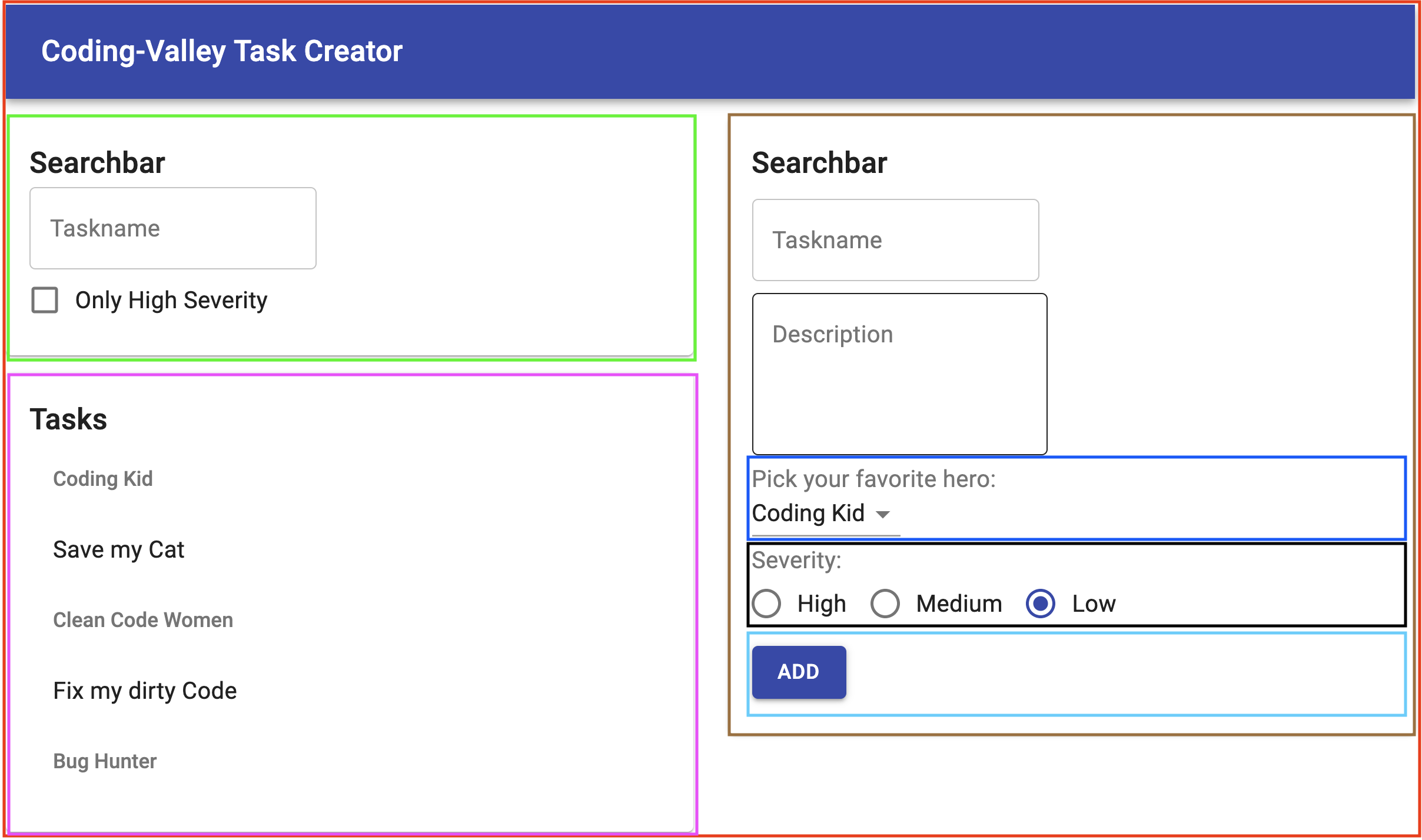This screenshot has width=1422, height=840.
Task: Select the High severity radio button
Action: pos(767,604)
